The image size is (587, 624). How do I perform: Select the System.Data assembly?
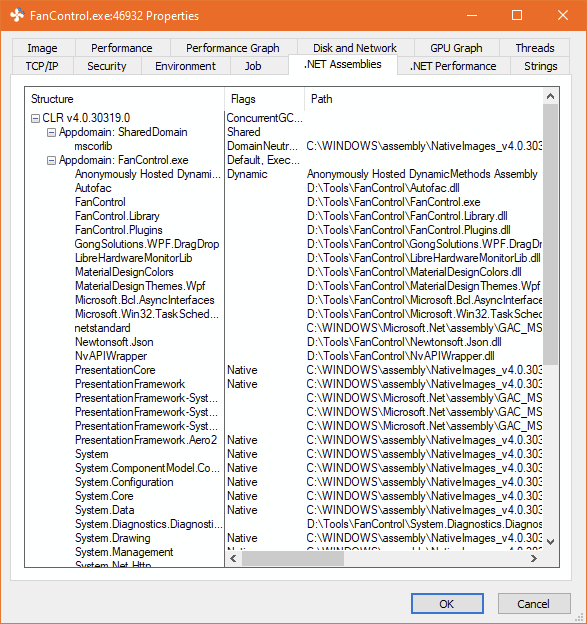[x=105, y=510]
